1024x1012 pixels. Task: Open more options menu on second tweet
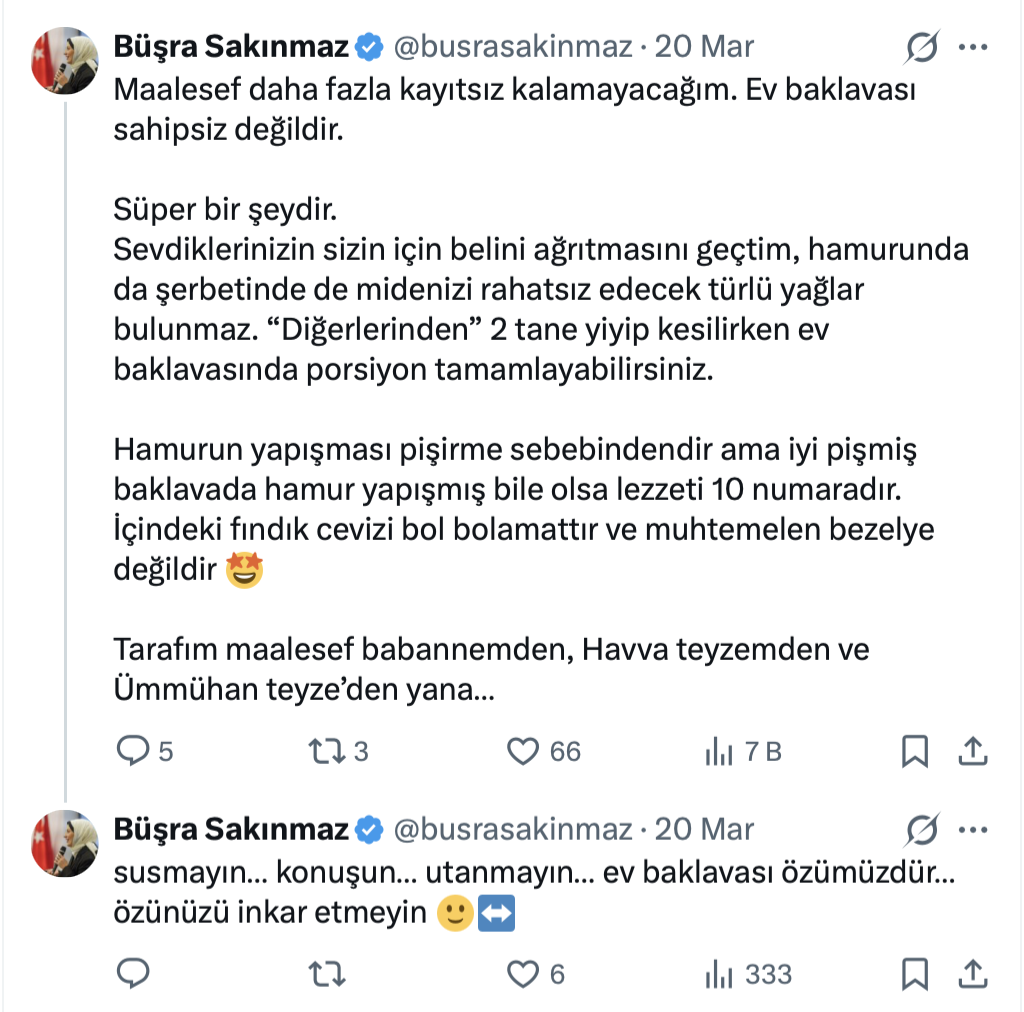coord(974,829)
